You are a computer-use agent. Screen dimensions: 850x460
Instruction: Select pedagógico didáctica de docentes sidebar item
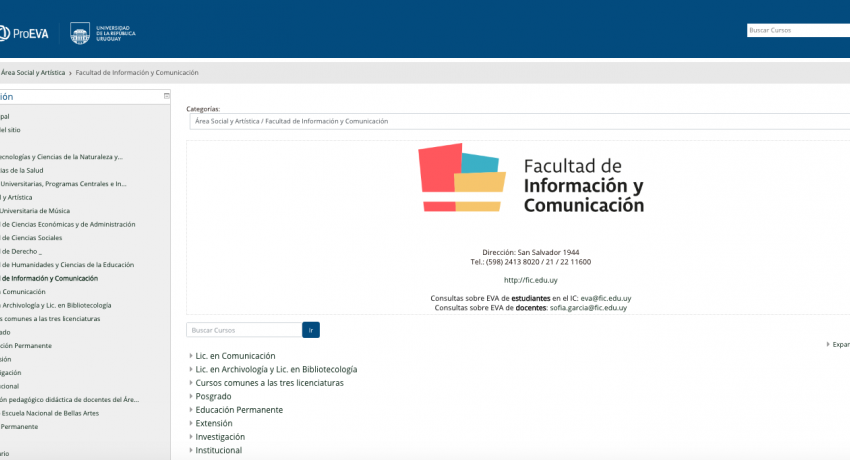click(69, 400)
